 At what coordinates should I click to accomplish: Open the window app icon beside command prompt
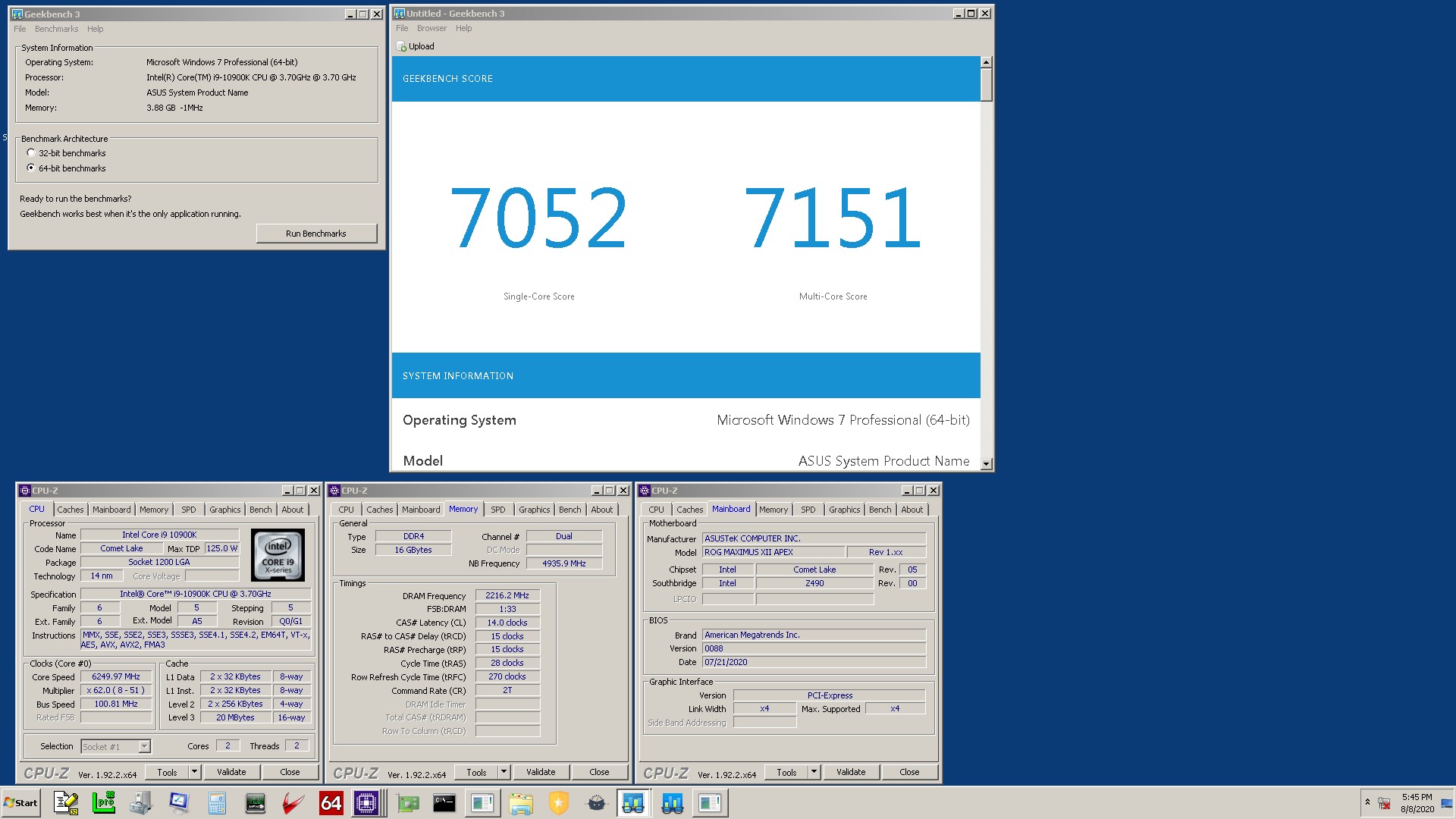point(482,803)
